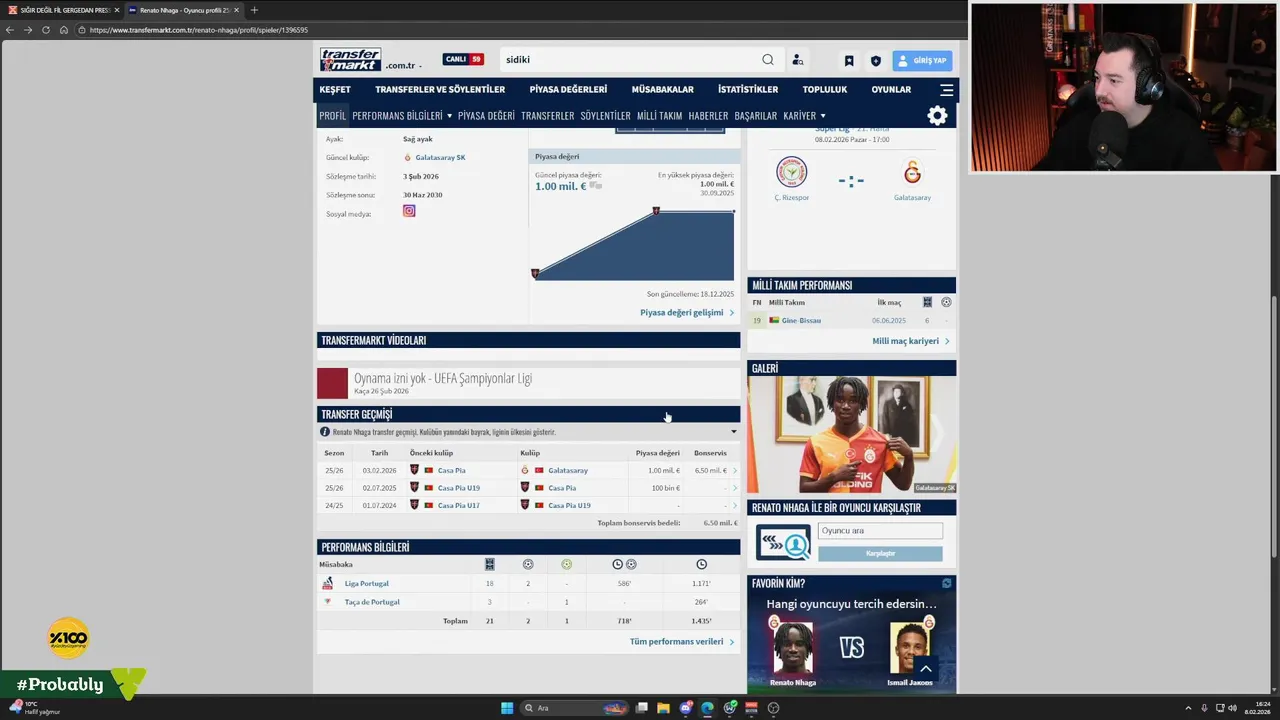Open Transferler ve Söylentiler menu

point(440,89)
